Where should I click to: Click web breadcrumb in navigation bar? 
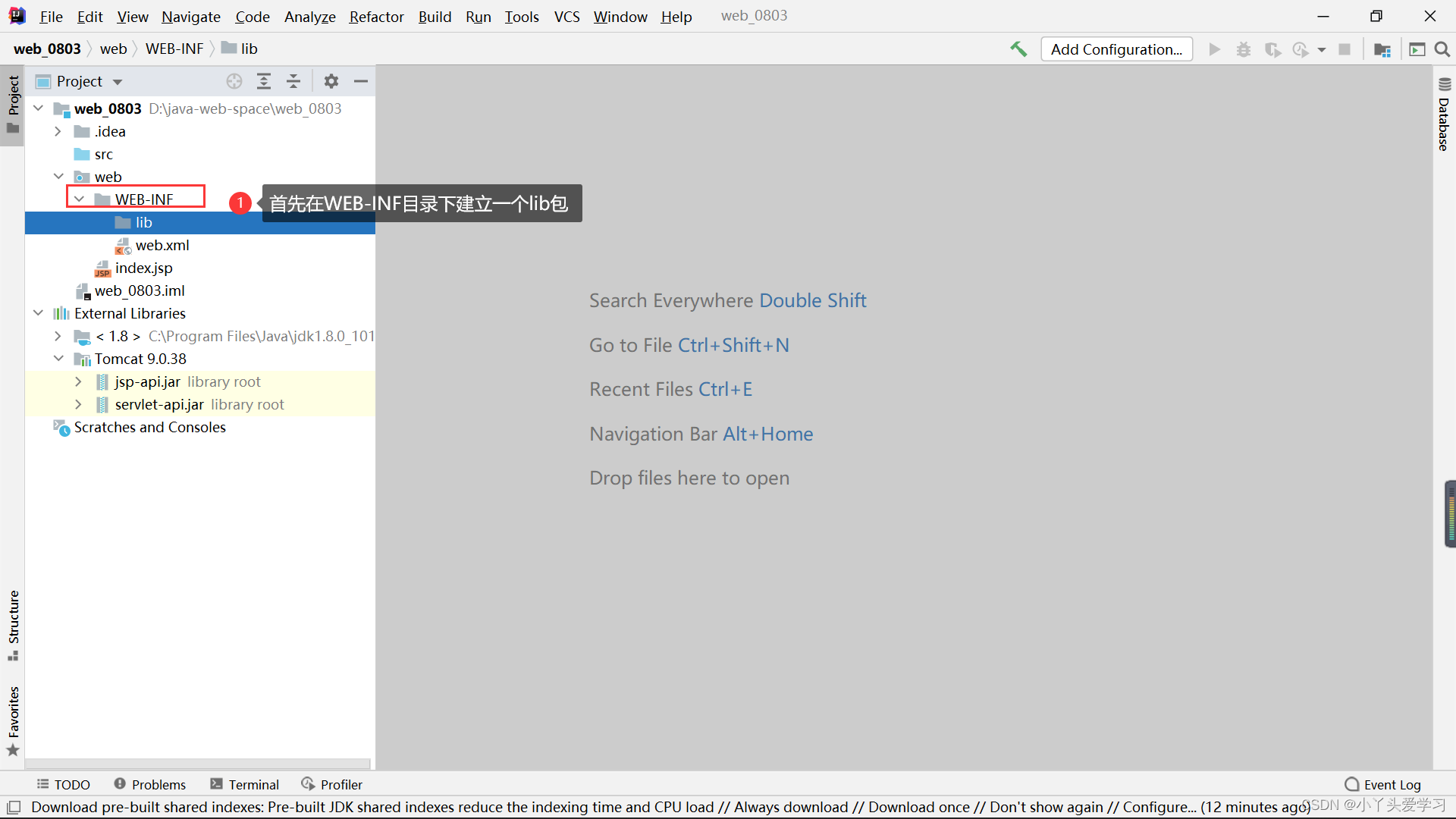coord(113,49)
